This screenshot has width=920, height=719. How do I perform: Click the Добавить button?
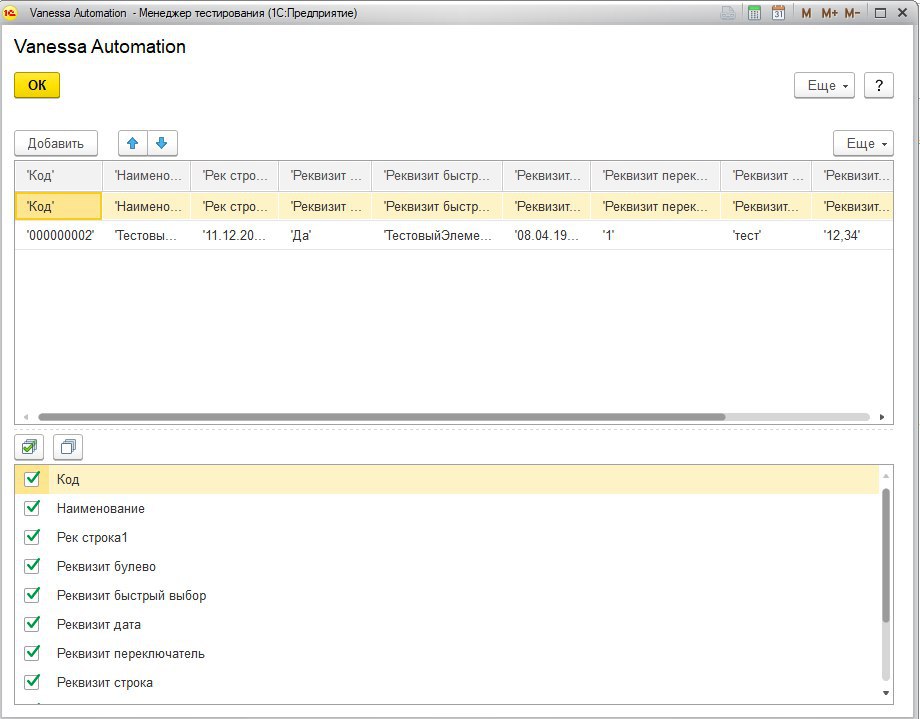pyautogui.click(x=56, y=143)
